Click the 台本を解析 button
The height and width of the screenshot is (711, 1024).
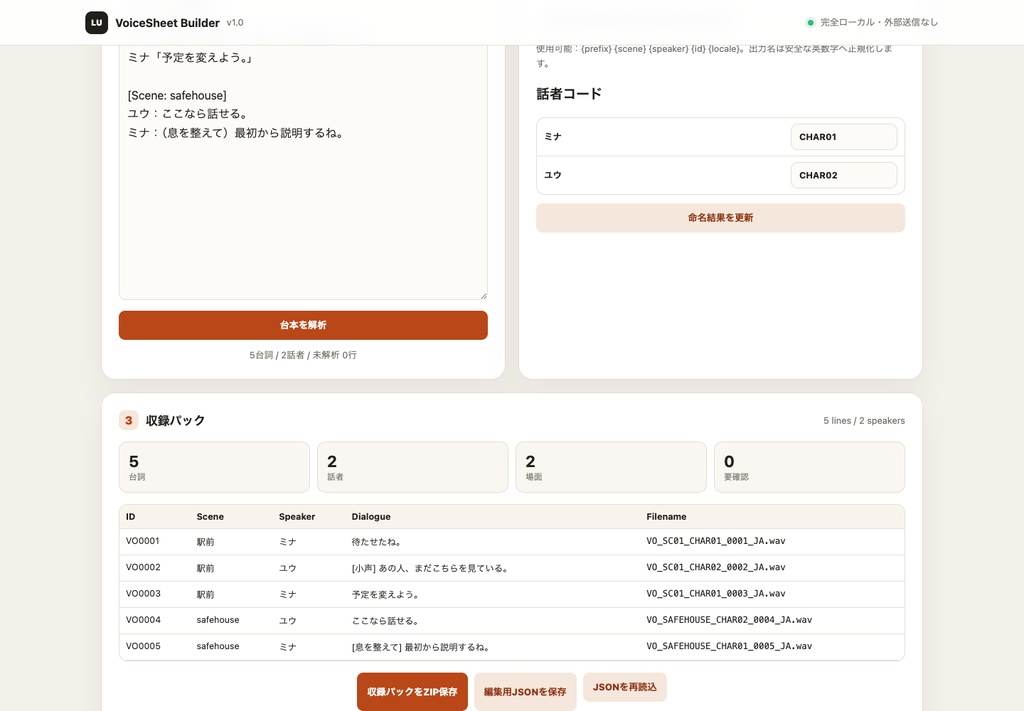(x=303, y=325)
